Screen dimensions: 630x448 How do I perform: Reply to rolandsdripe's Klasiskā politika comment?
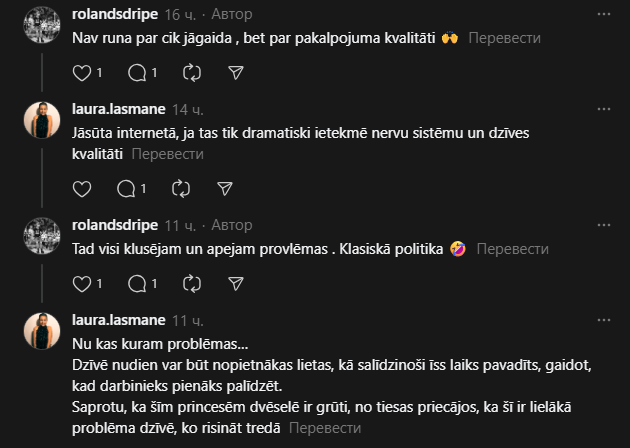pos(136,283)
